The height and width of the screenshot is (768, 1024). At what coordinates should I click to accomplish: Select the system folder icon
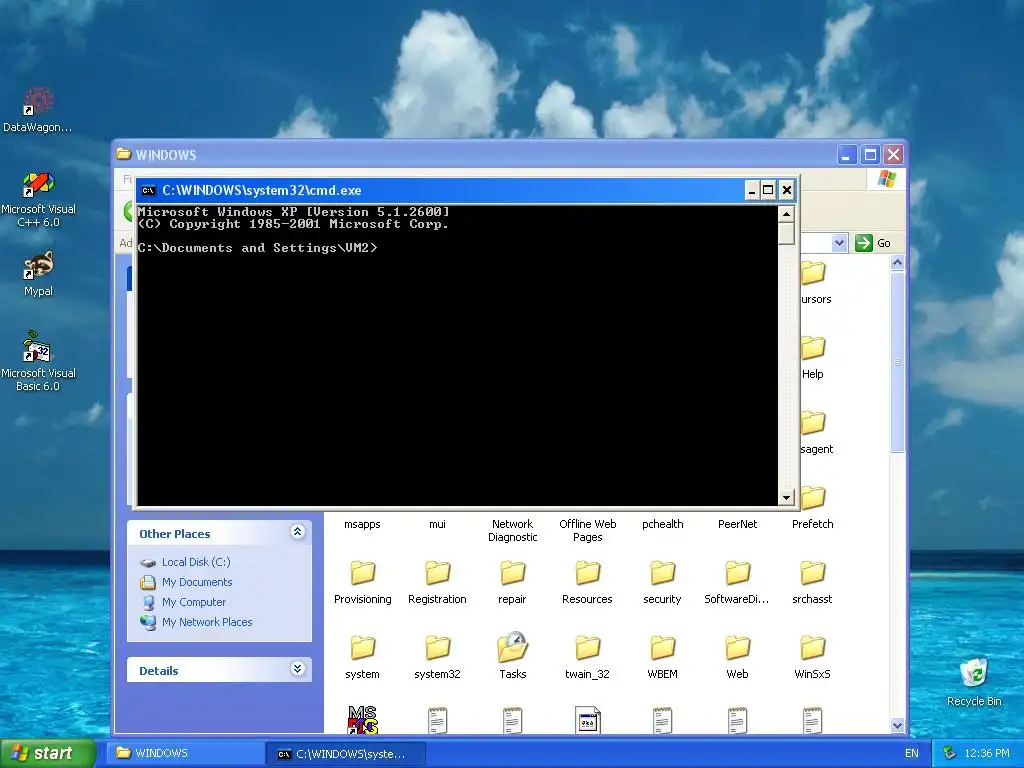[362, 648]
